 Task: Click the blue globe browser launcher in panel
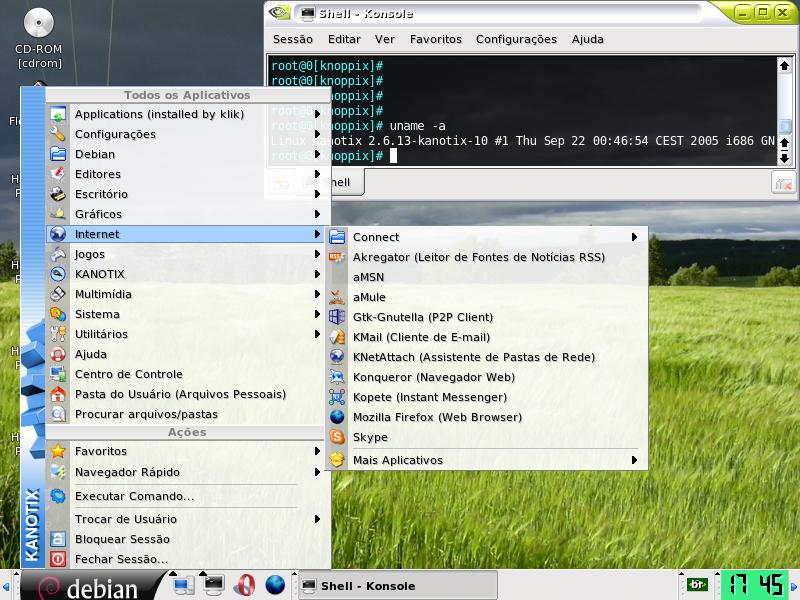click(x=276, y=585)
